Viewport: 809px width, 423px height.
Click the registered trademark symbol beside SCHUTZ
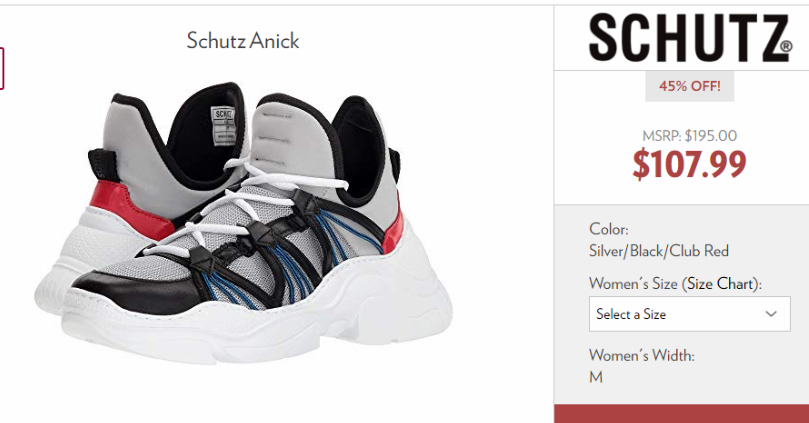pos(786,46)
